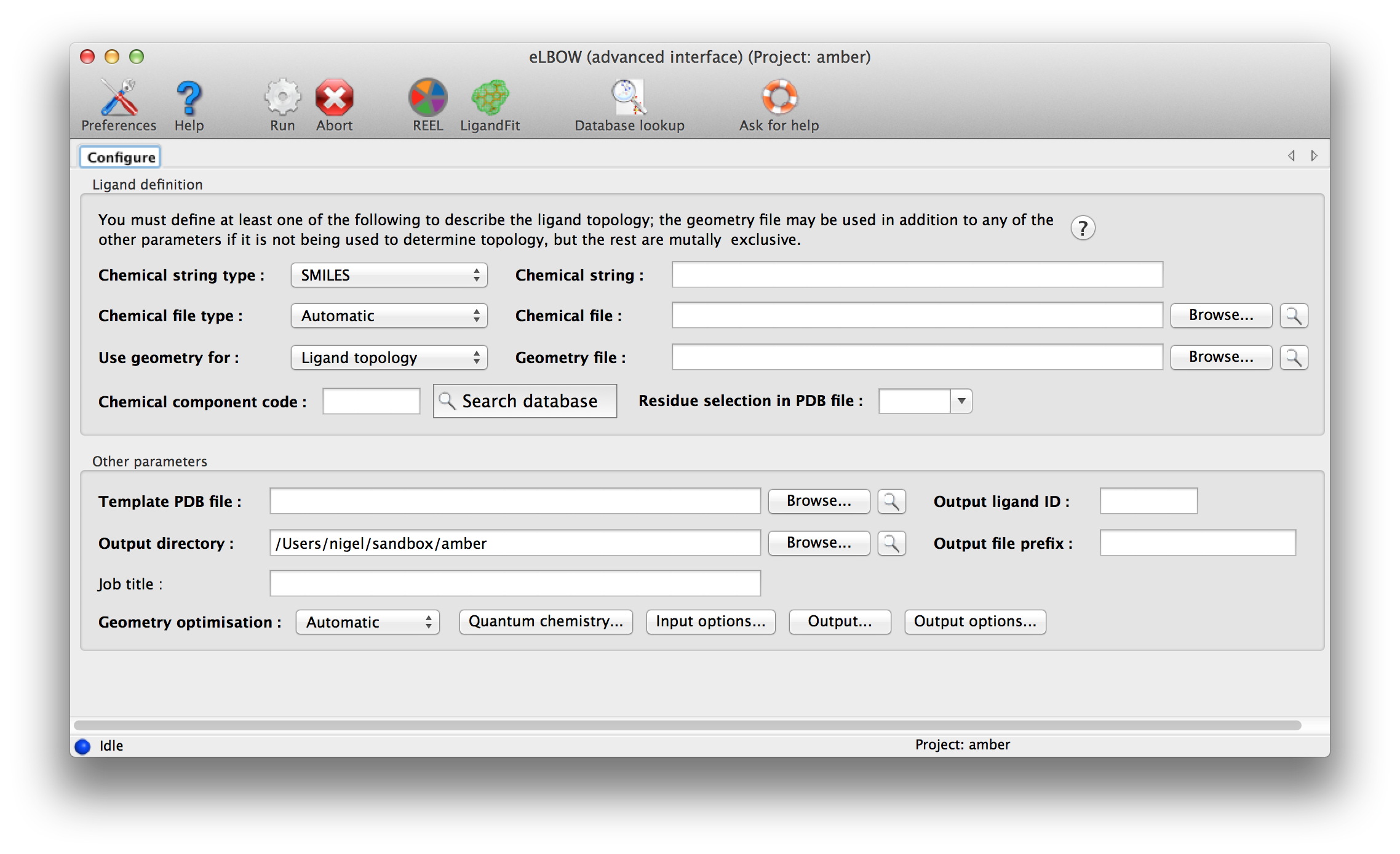
Task: Switch to the Configure tab
Action: [x=120, y=156]
